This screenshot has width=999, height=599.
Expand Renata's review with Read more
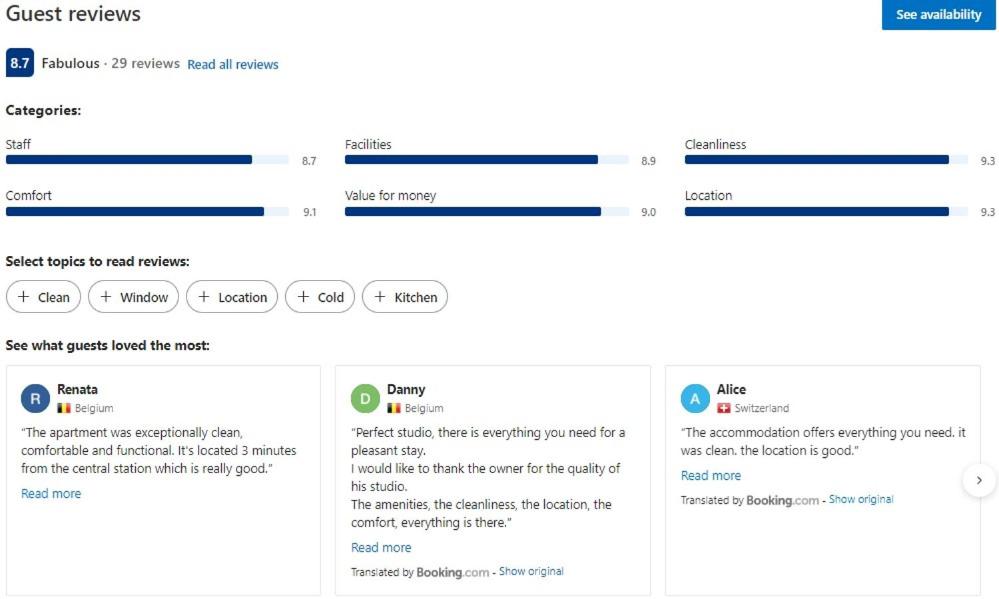point(51,493)
